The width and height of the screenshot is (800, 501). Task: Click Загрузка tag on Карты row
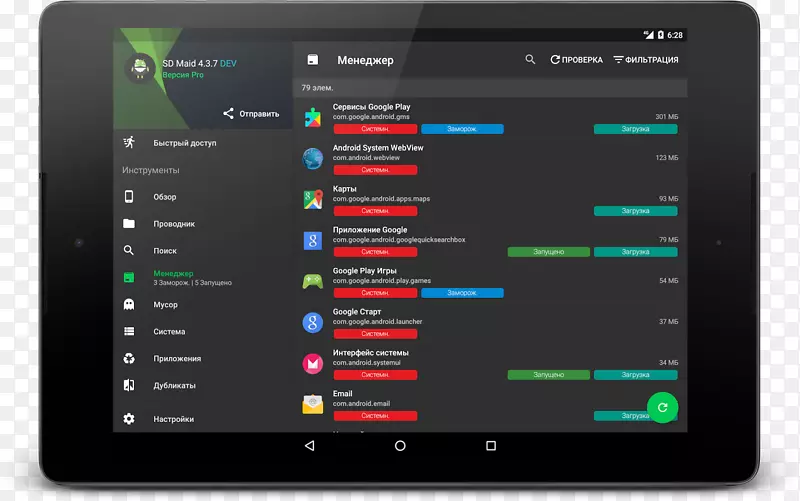click(x=636, y=211)
